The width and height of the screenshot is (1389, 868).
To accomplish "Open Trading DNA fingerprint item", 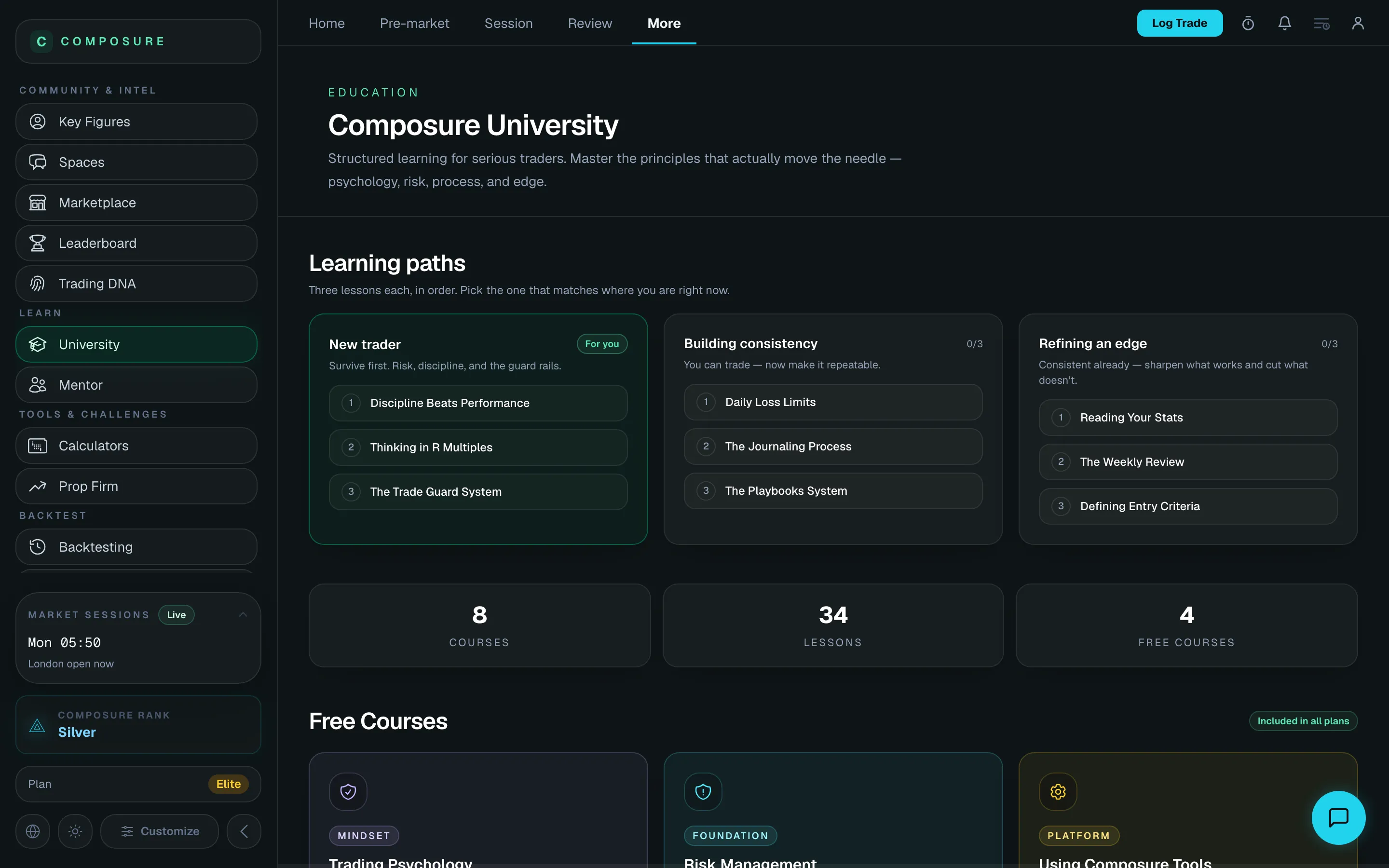I will [136, 284].
